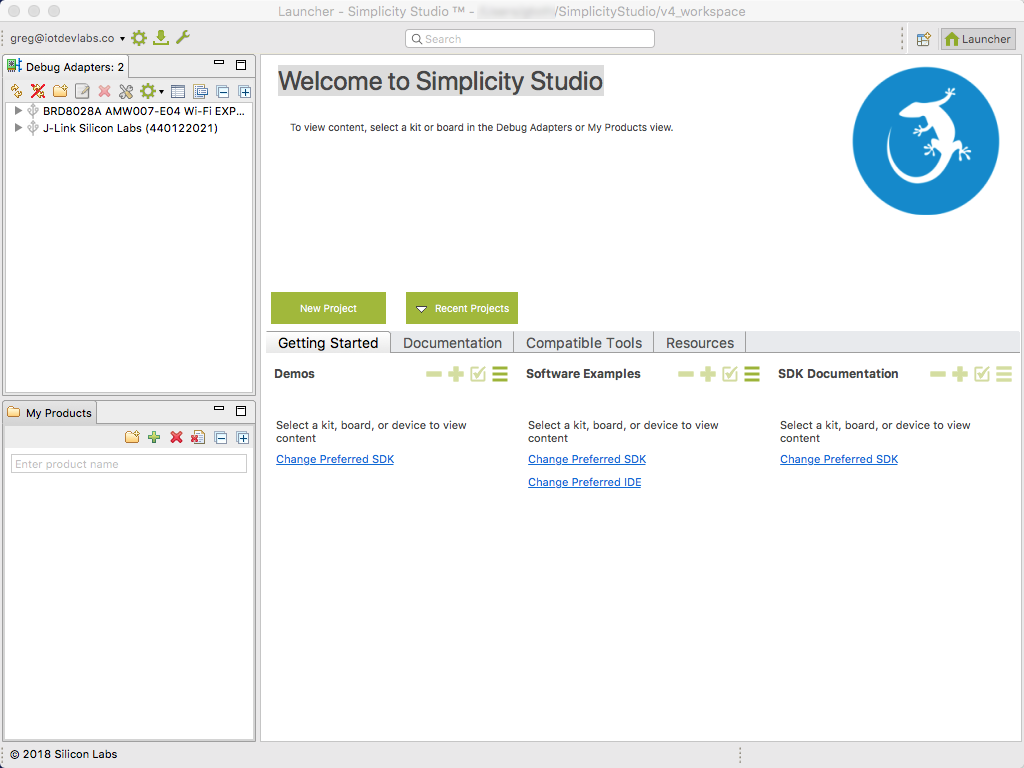The image size is (1024, 768).
Task: Toggle the Demos filter checkbox
Action: tap(477, 374)
